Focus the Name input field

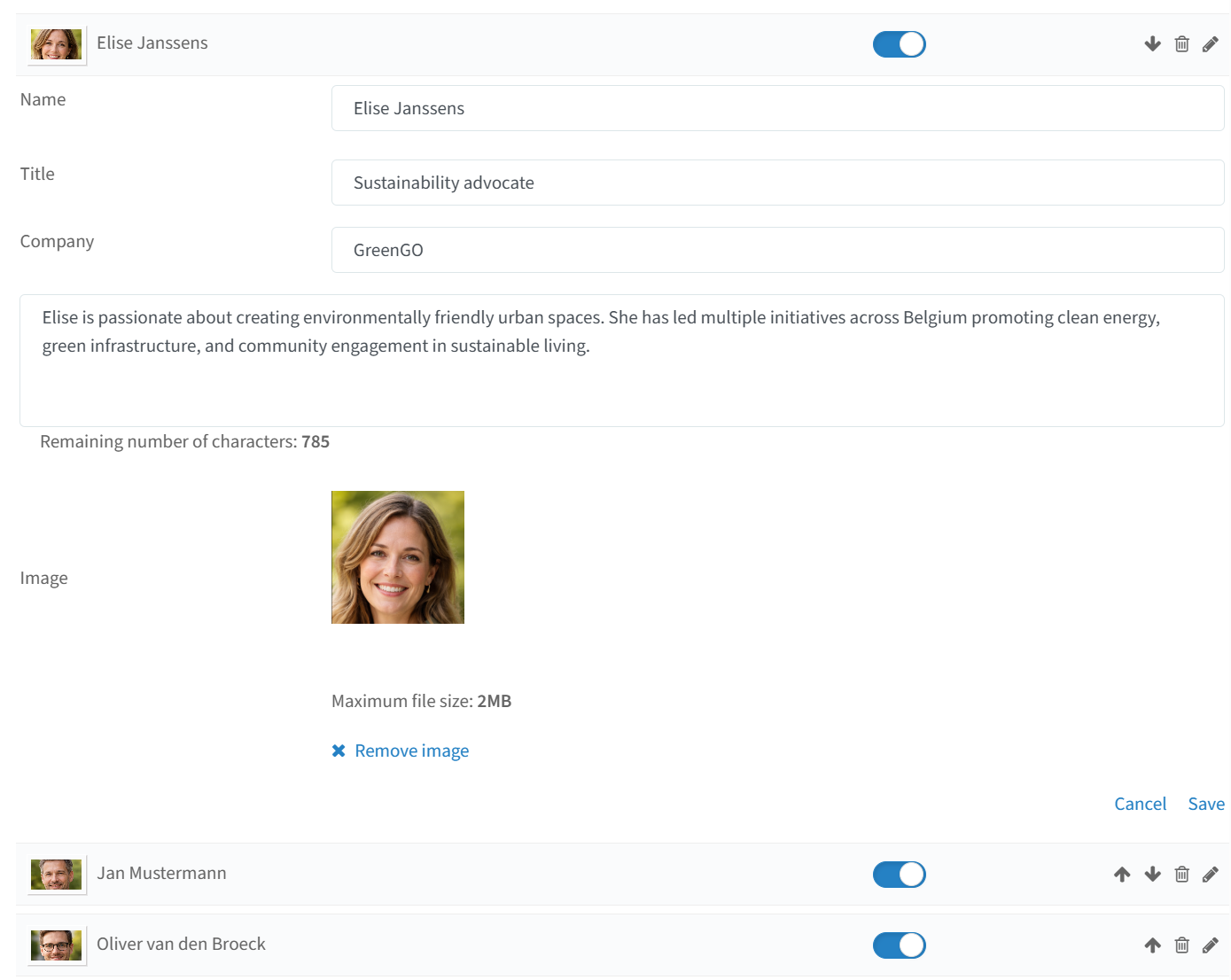pos(777,108)
